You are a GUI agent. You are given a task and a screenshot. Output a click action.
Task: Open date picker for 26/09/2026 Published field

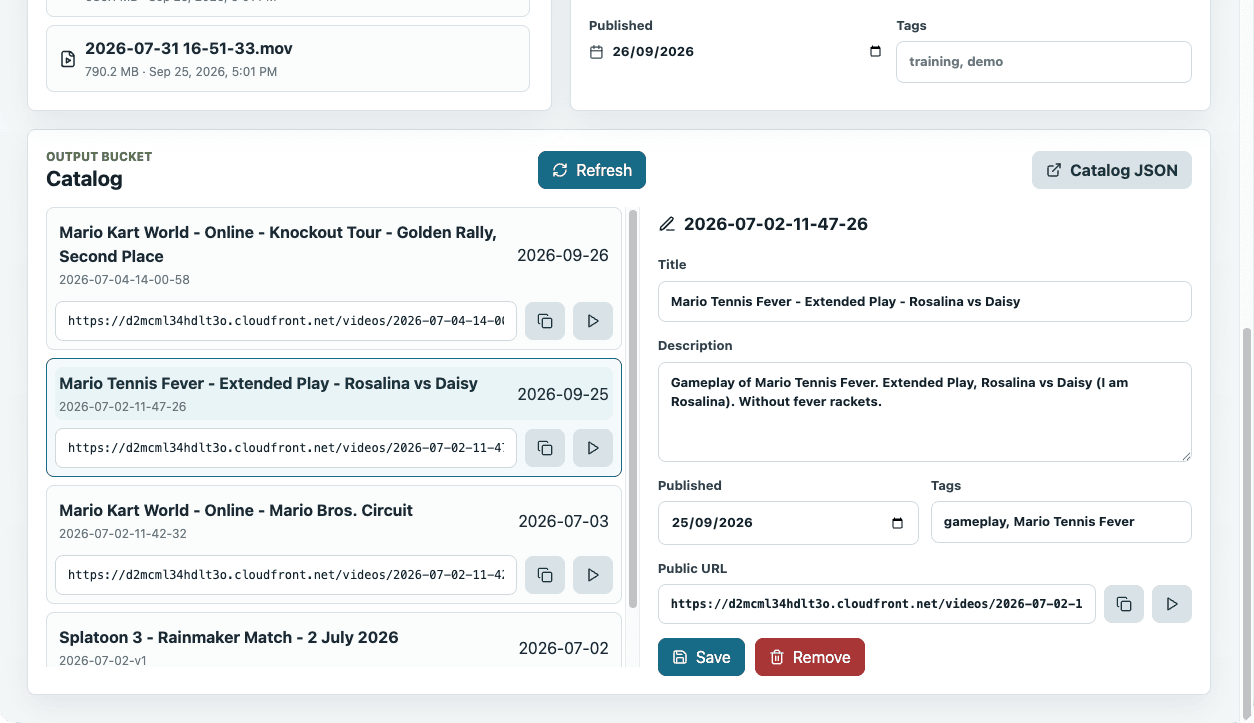[x=875, y=52]
